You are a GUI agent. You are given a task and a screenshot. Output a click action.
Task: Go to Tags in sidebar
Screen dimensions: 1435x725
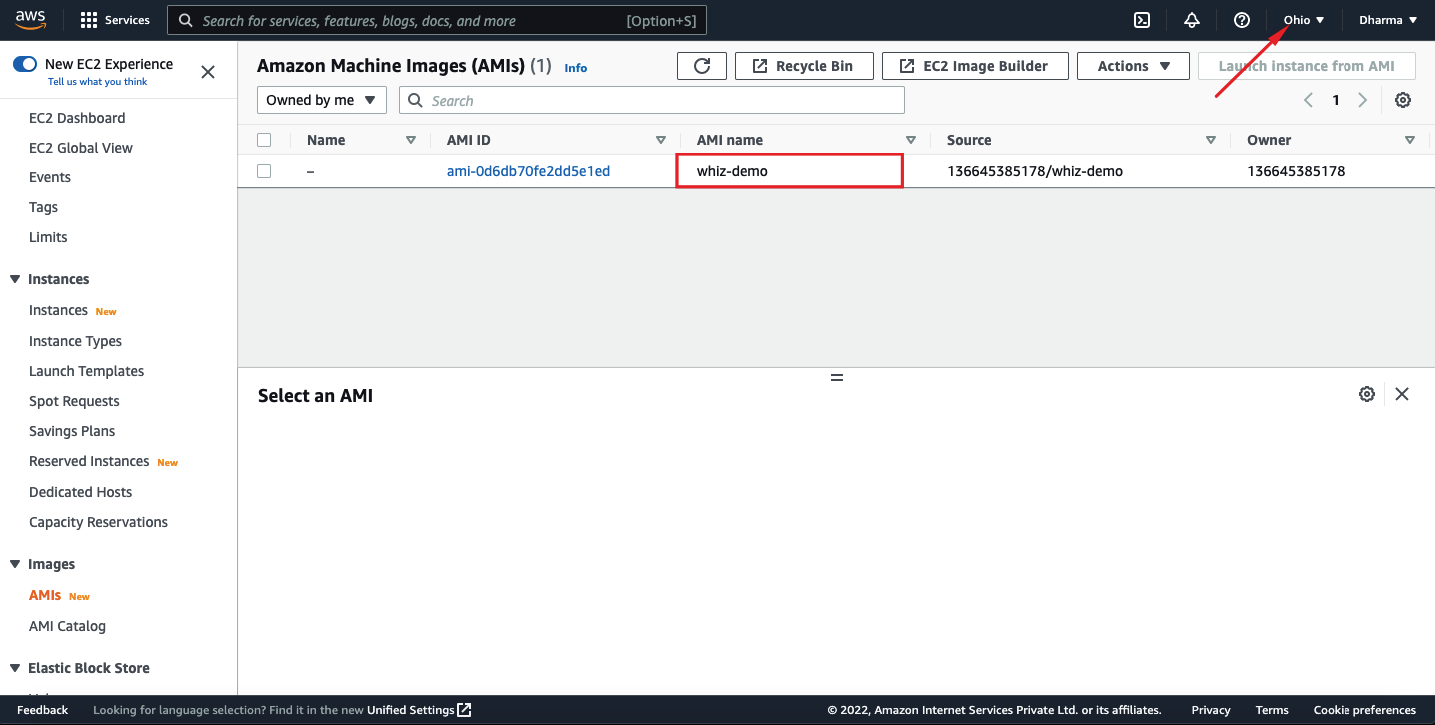coord(44,207)
